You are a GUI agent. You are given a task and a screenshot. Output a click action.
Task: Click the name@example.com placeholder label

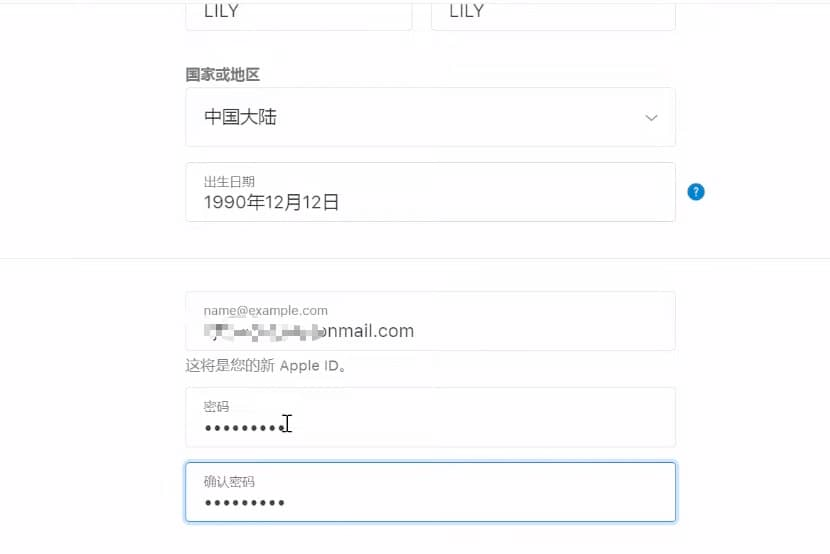[x=266, y=311]
